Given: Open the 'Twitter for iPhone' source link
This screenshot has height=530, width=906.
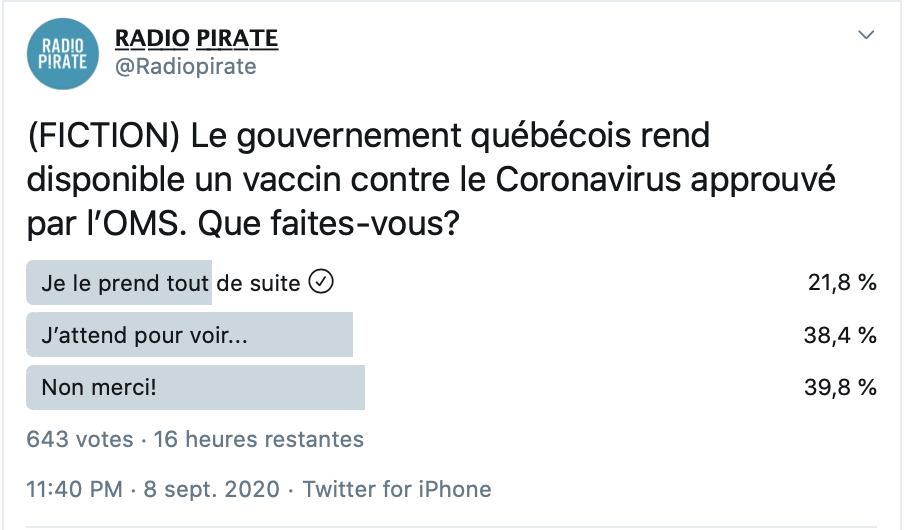Looking at the screenshot, I should [x=397, y=490].
